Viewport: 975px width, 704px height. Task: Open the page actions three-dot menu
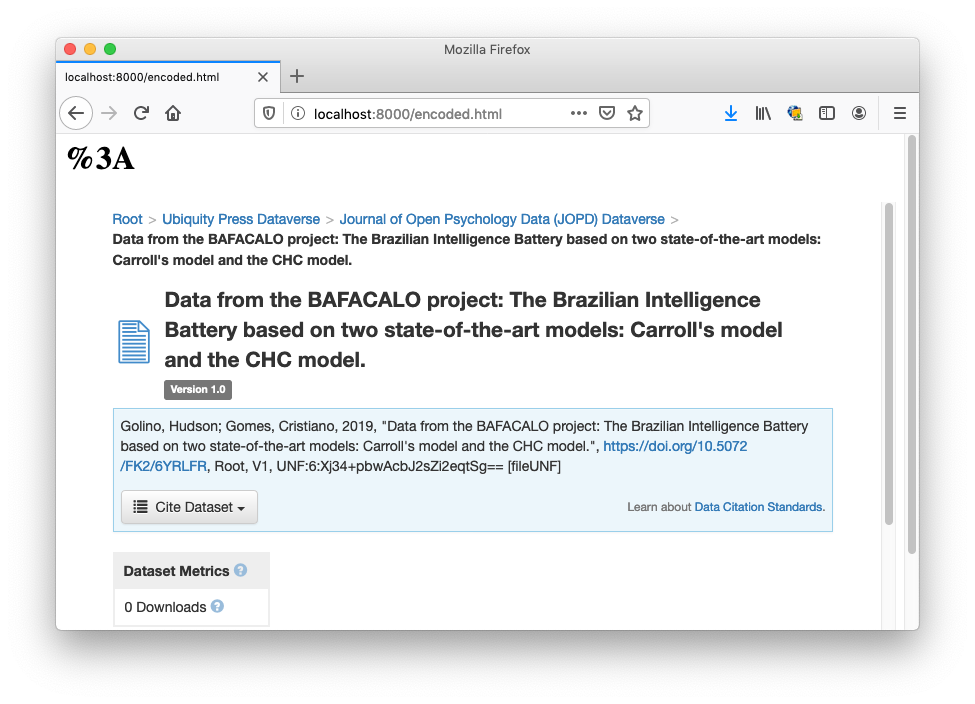coord(578,113)
